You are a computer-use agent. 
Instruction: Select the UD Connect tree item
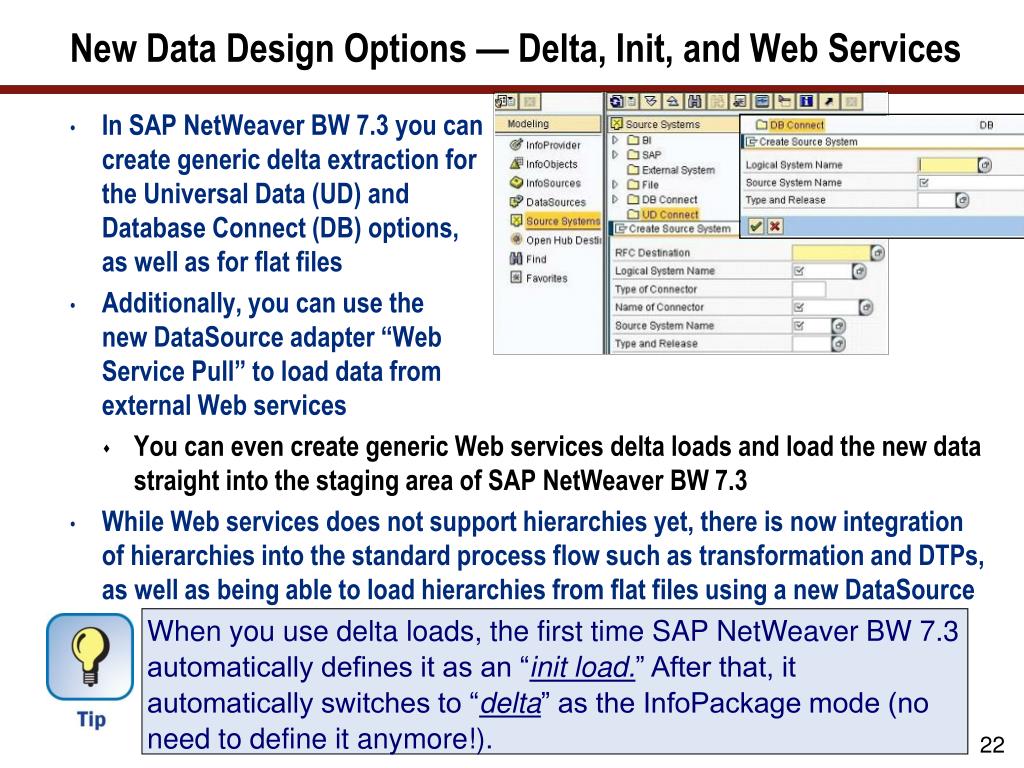(670, 214)
